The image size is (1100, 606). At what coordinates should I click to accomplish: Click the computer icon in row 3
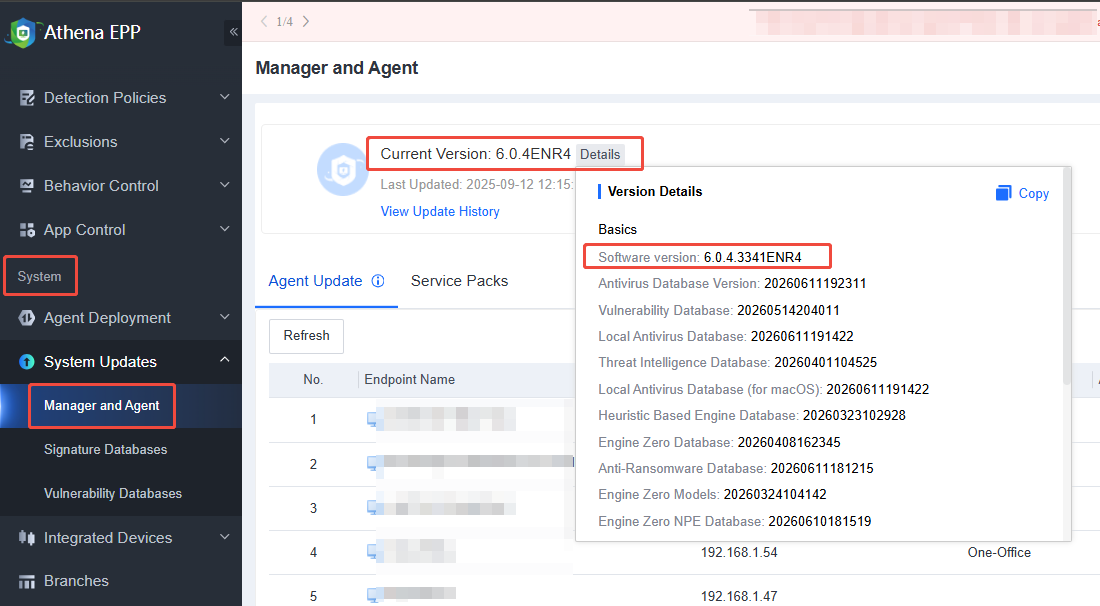click(373, 508)
